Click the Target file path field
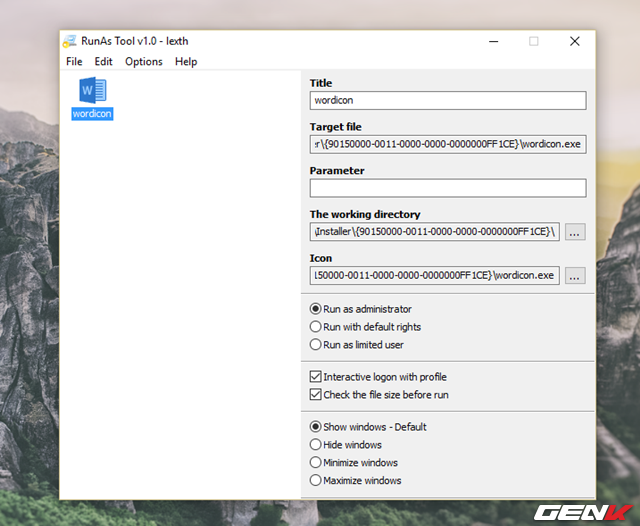 click(447, 144)
